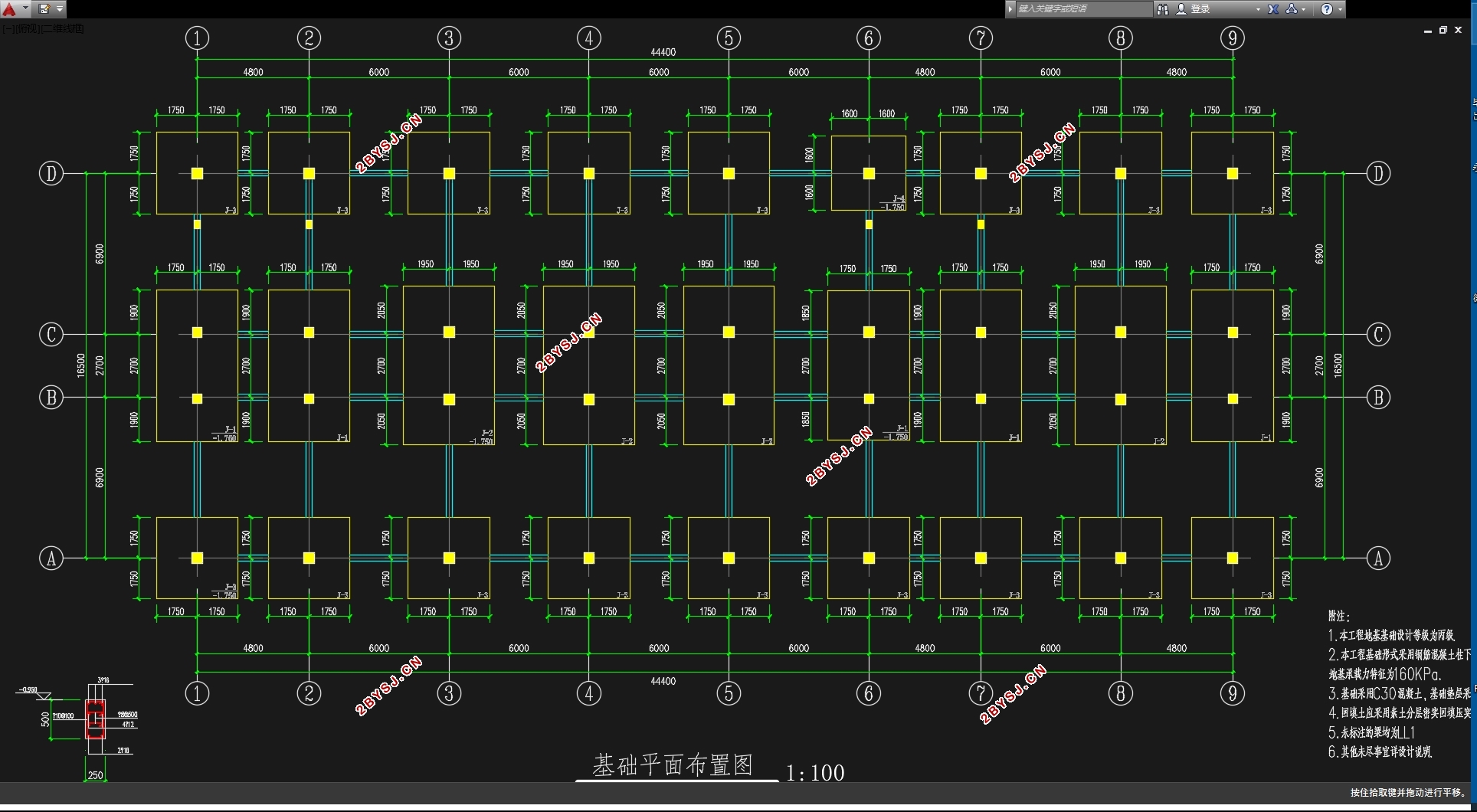This screenshot has width=1477, height=812.
Task: Open the [二维线框] visual style menu
Action: pyautogui.click(x=62, y=29)
